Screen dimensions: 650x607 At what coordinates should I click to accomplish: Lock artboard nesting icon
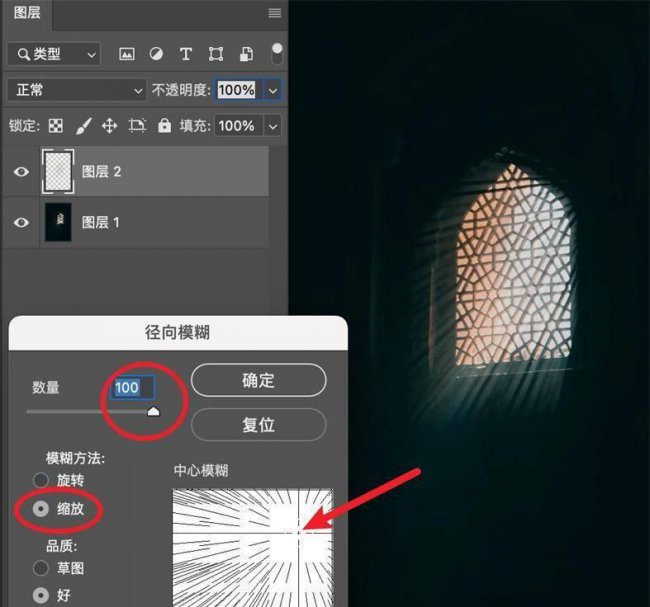click(x=137, y=126)
